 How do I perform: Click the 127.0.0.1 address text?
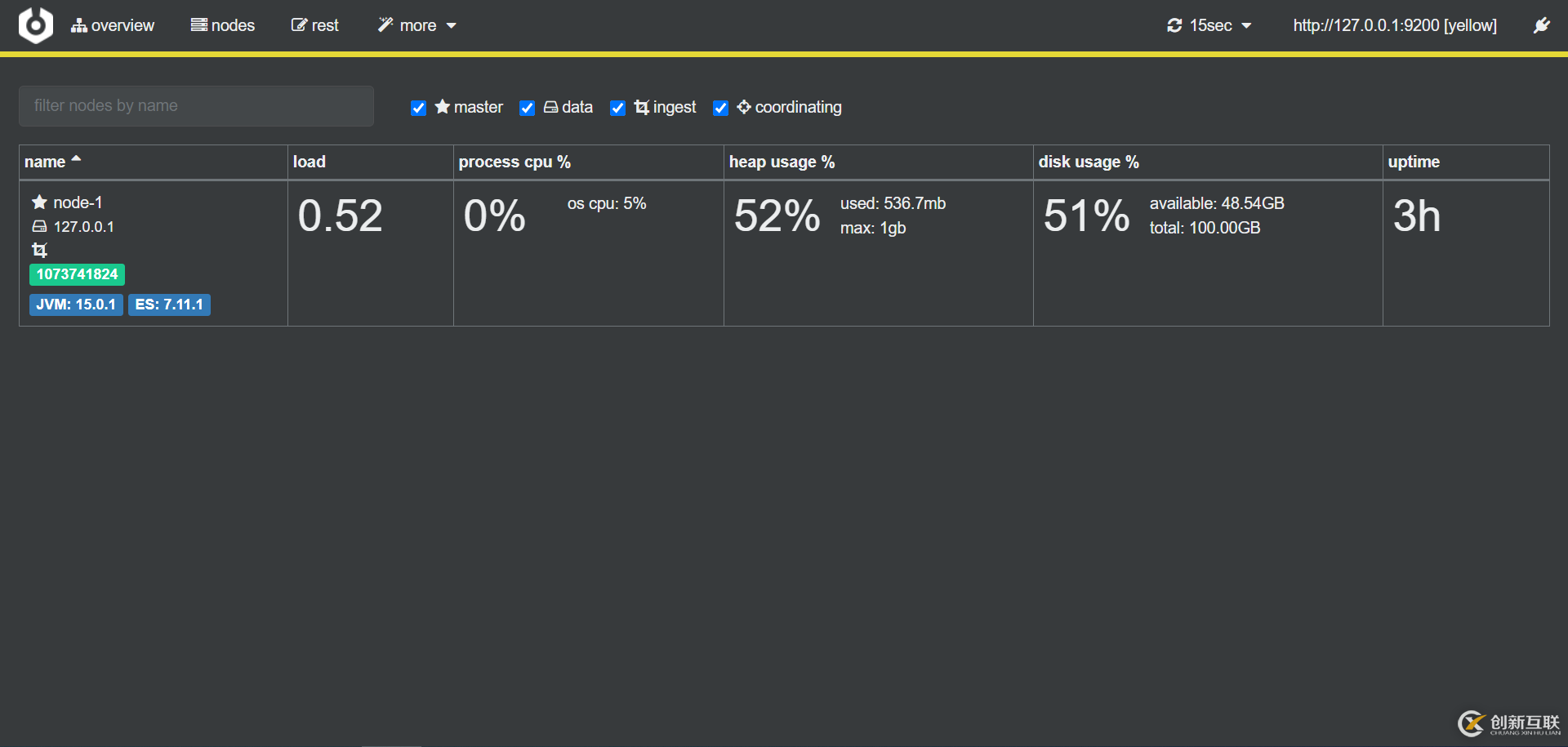(84, 227)
